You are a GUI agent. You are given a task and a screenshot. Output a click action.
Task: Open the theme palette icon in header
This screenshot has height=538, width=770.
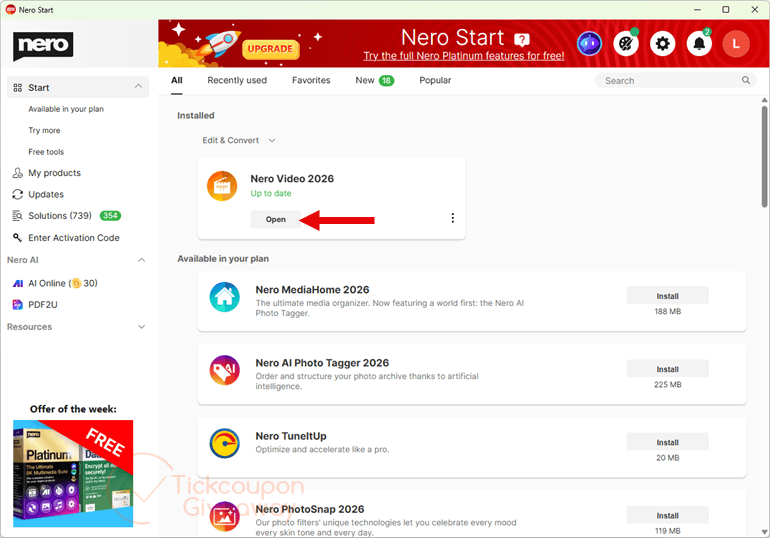(626, 44)
